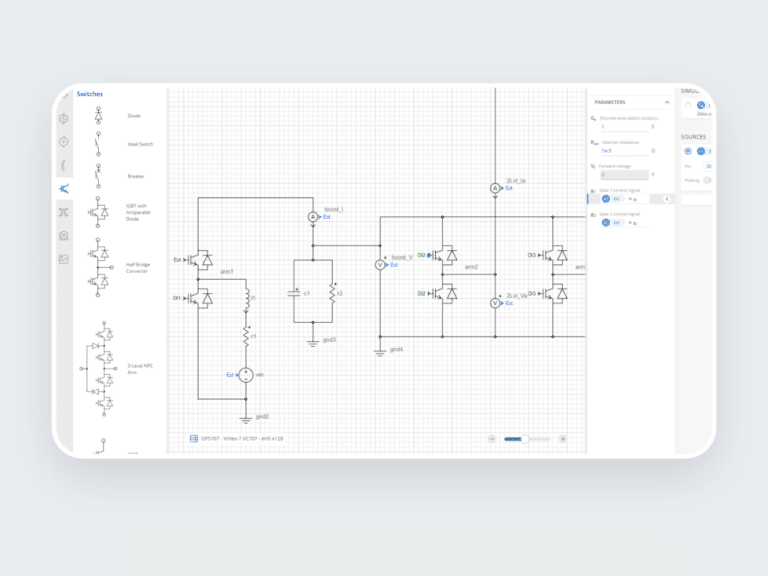Screen dimensions: 768x576
Task: Zoom out with the minus button
Action: tap(492, 438)
